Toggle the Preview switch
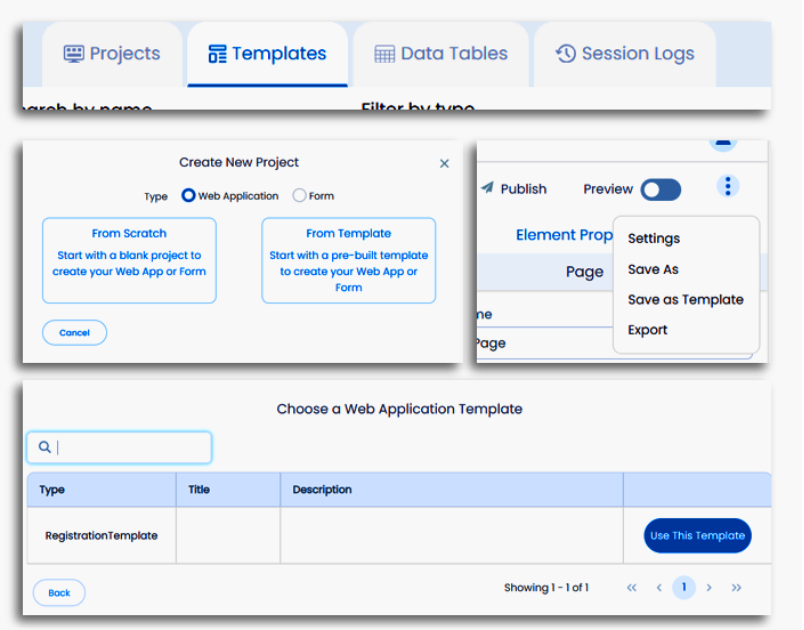 [x=660, y=189]
